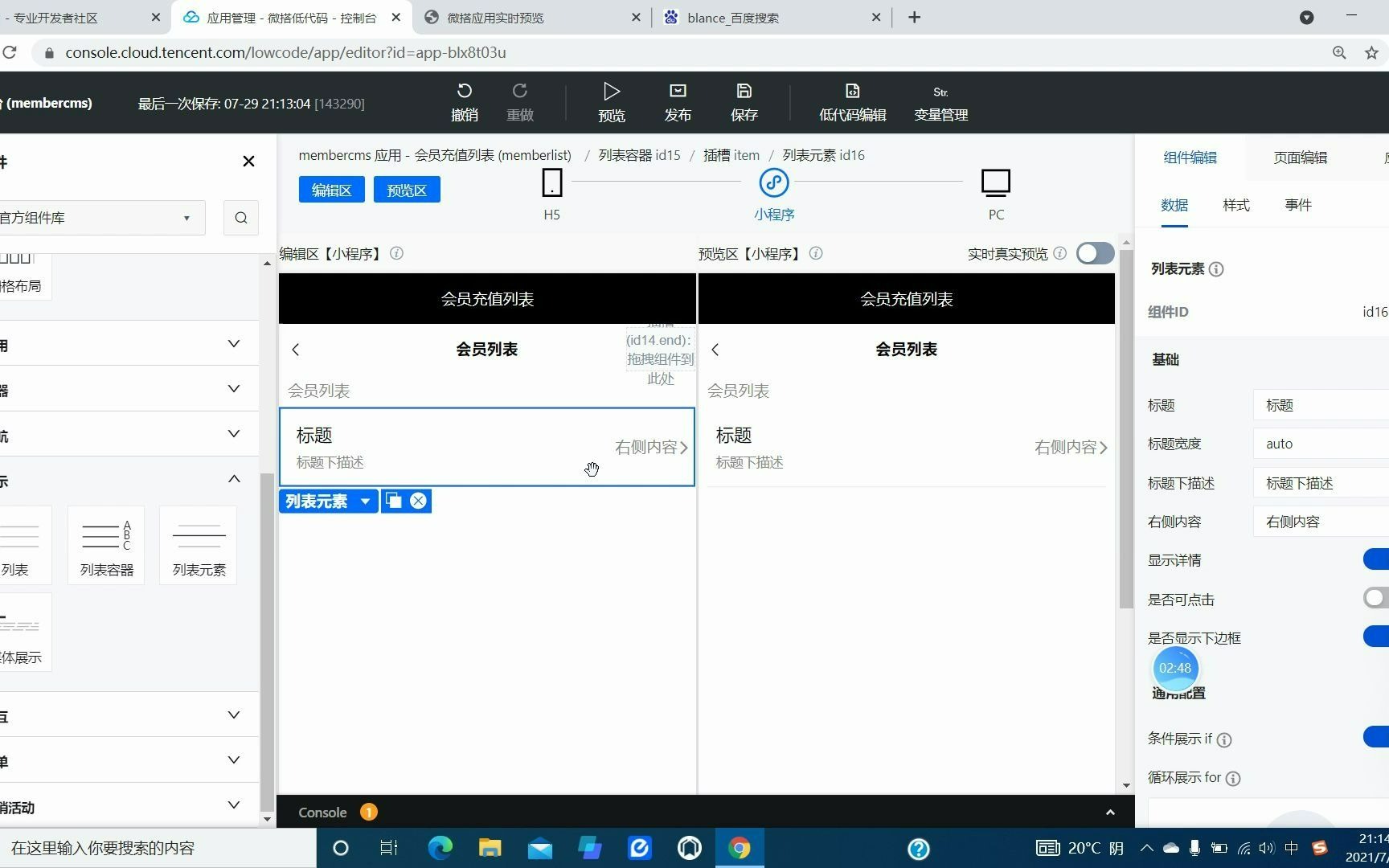1389x868 pixels.
Task: Delete the selected 列表元素 component
Action: coord(418,501)
